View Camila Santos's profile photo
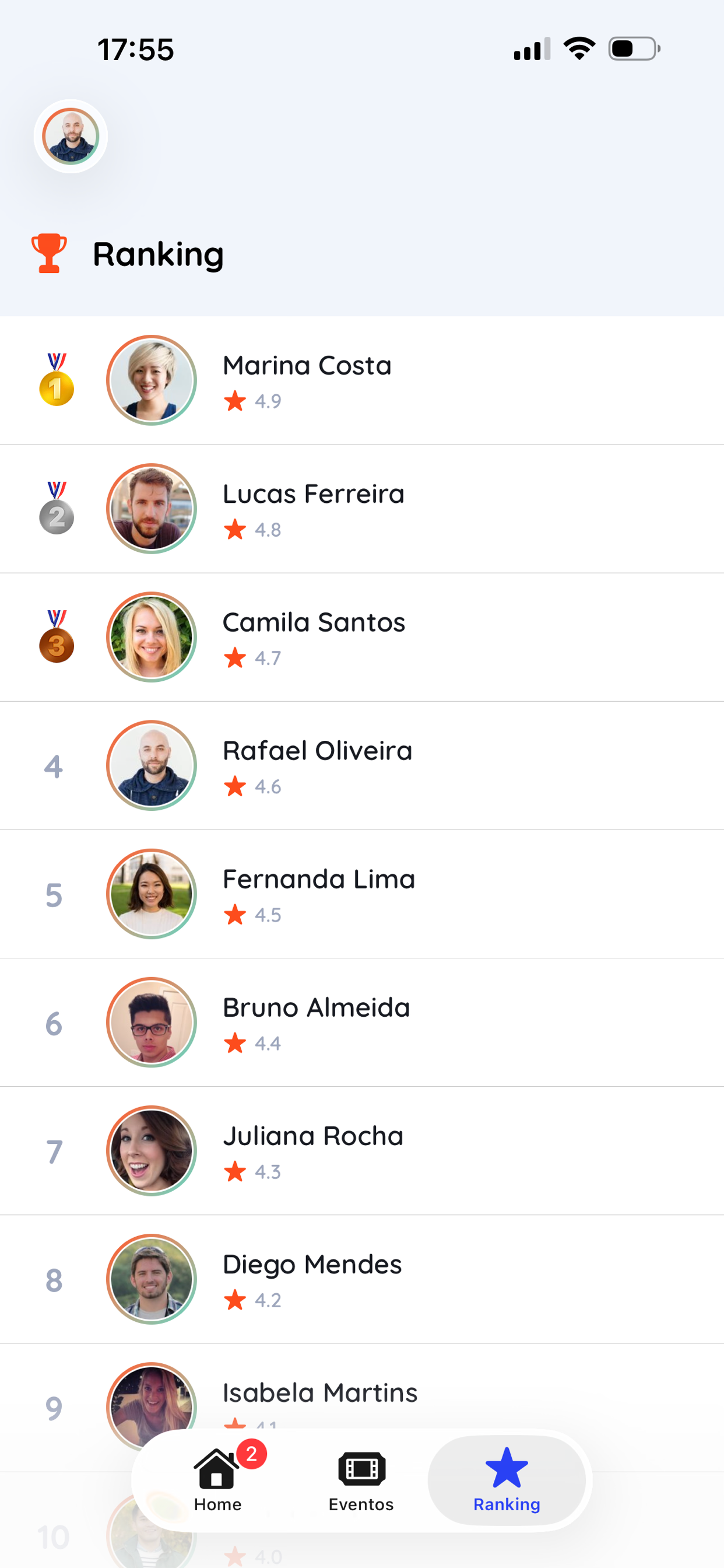Screen dimensions: 724x1568 [152, 636]
